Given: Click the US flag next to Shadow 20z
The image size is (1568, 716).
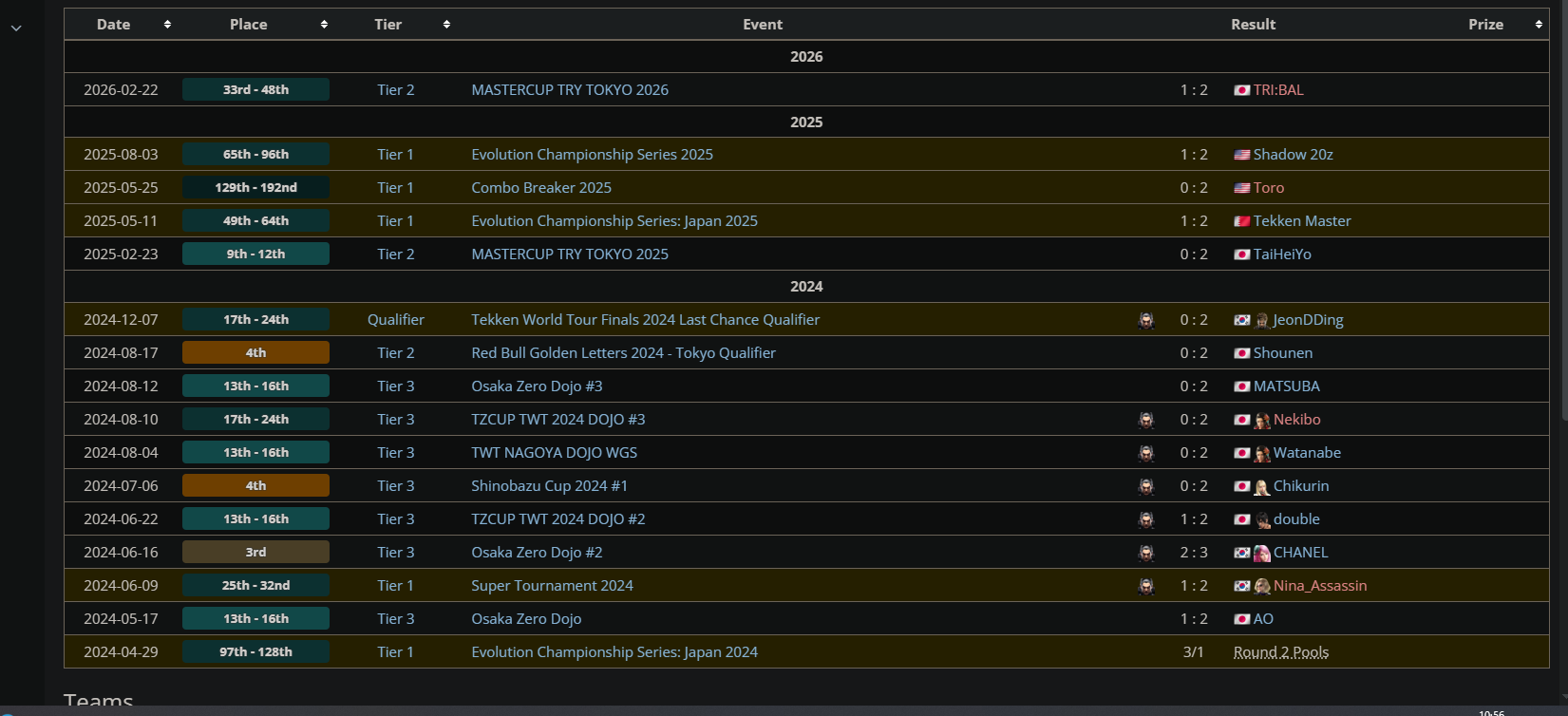Looking at the screenshot, I should click(1241, 155).
